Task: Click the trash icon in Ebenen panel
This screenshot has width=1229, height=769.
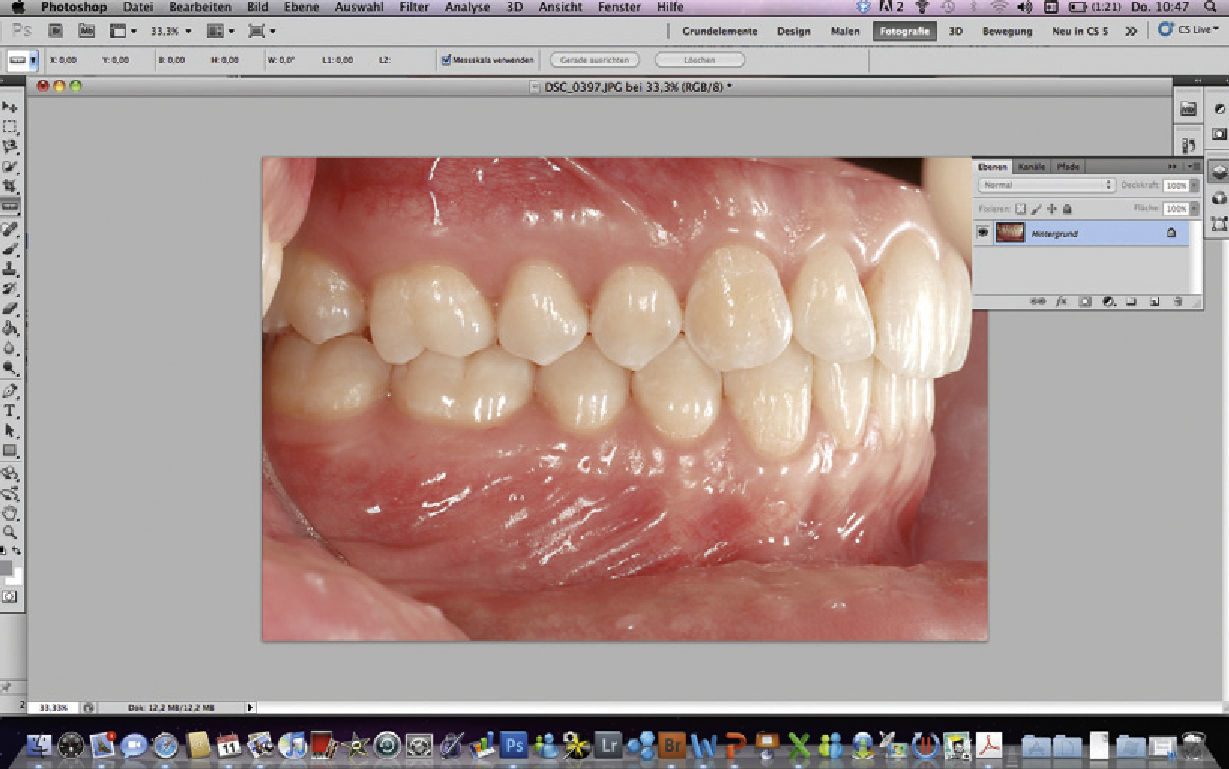Action: point(1178,300)
